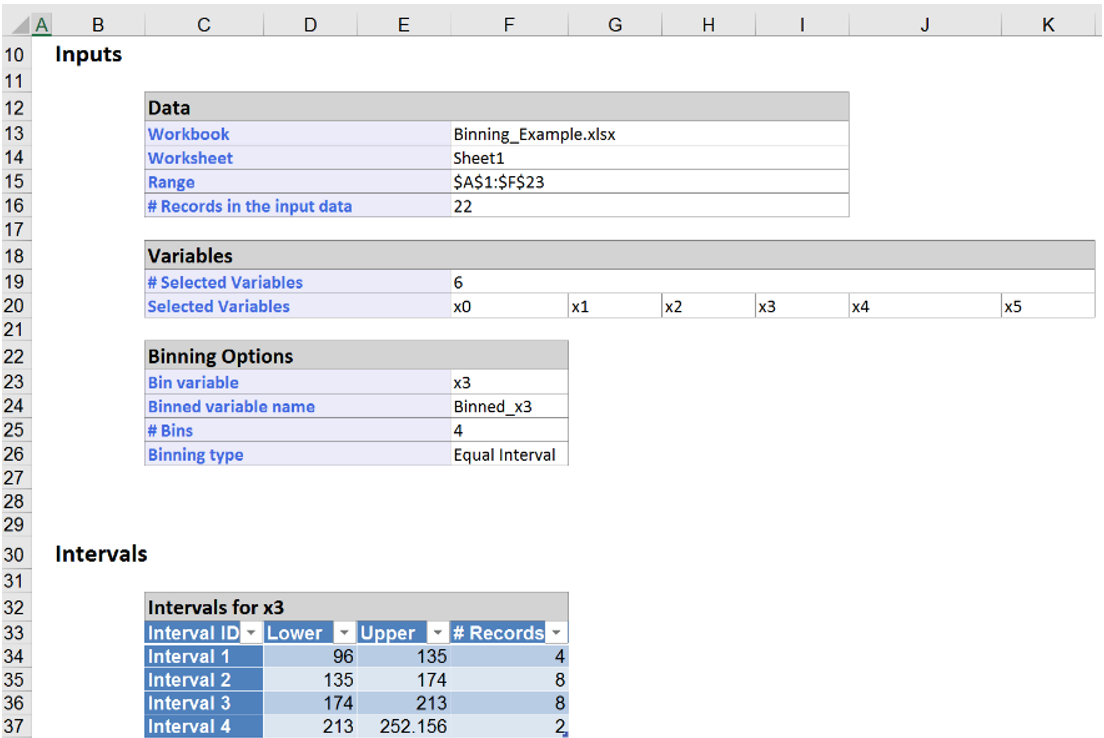
Task: Open the Lower column filter dropdown
Action: [344, 633]
